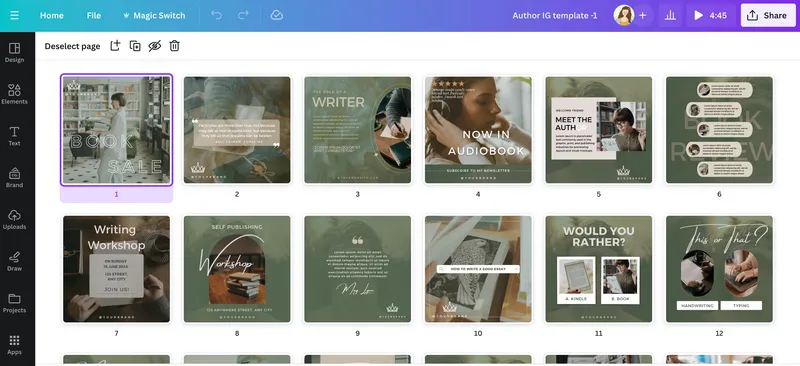Start presentation with 4:45 play button
Screen dimensions: 800x366
click(710, 15)
